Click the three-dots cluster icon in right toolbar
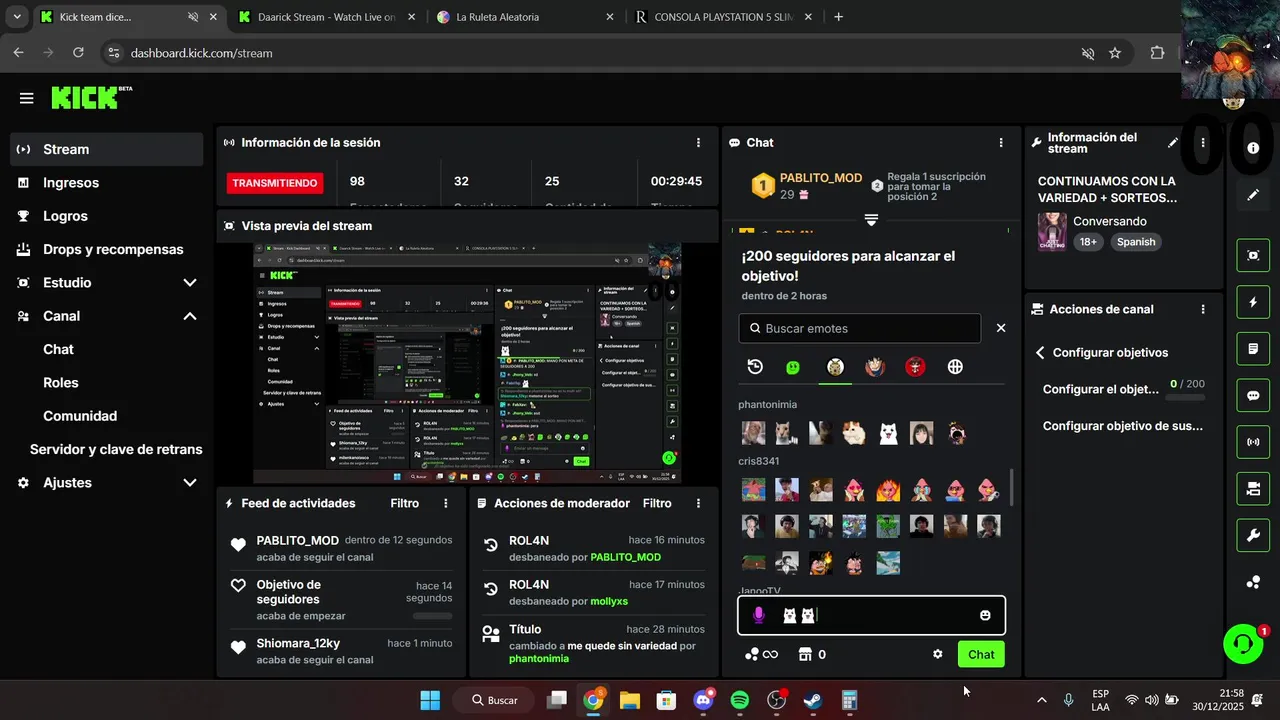Viewport: 1280px width, 720px height. point(1253,583)
